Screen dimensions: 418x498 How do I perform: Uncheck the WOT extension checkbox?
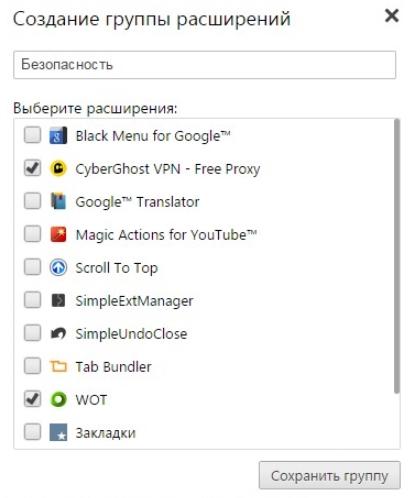pyautogui.click(x=32, y=399)
